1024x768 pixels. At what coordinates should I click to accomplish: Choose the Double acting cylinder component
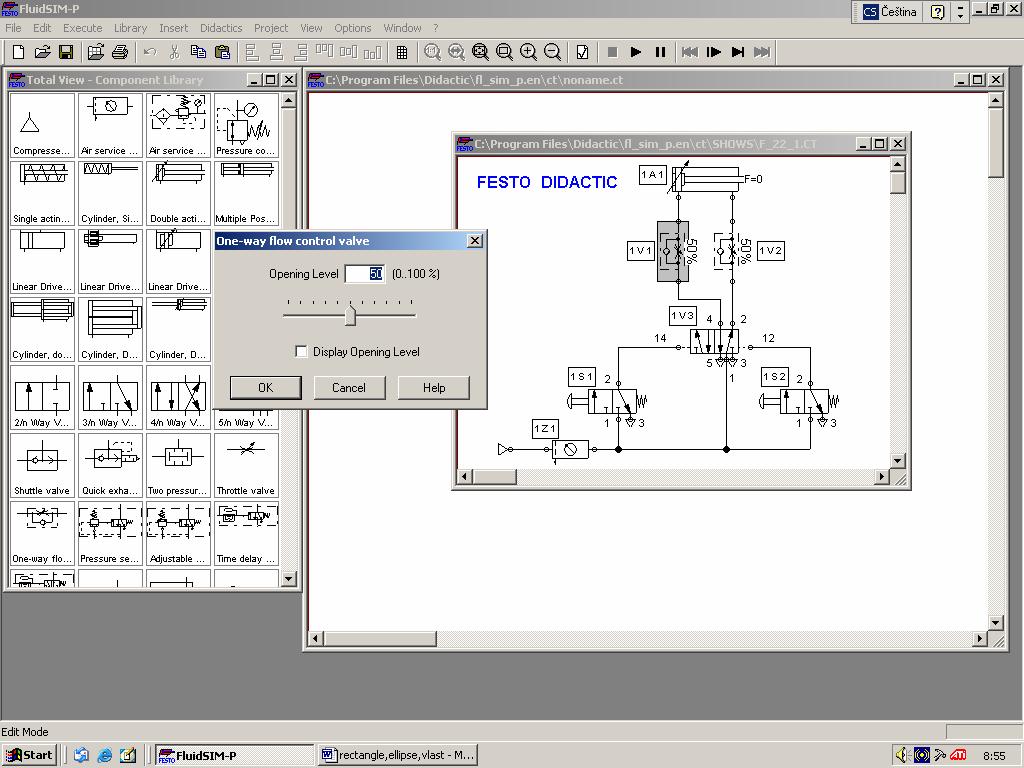[178, 193]
